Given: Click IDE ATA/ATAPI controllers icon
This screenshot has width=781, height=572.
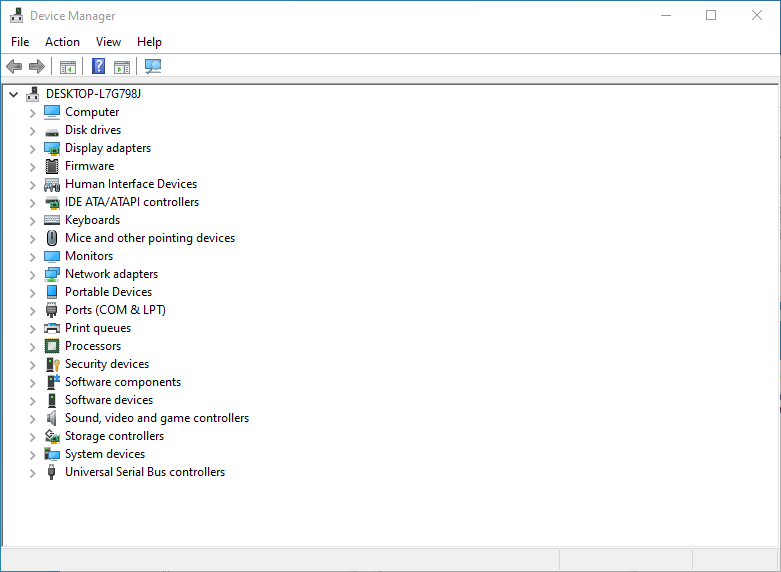Looking at the screenshot, I should point(52,202).
